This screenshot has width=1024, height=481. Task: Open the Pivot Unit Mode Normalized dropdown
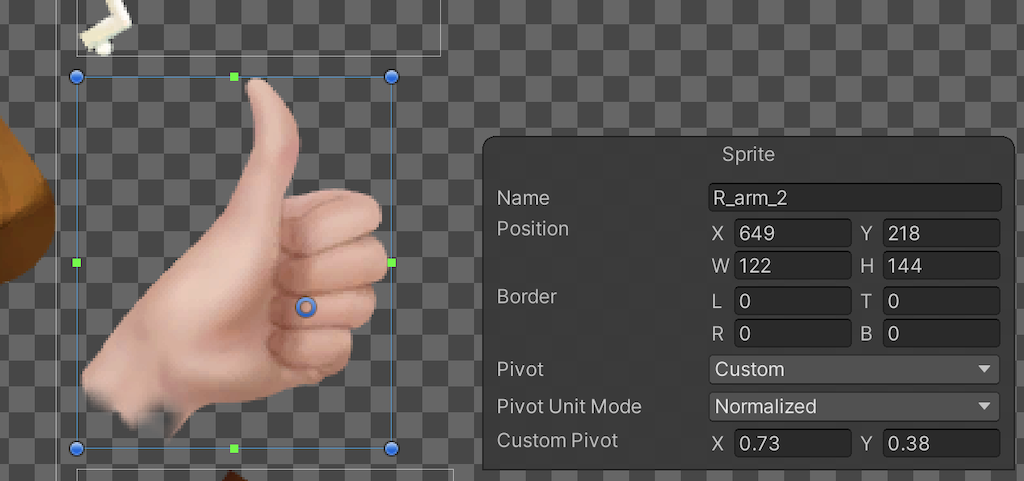[854, 406]
